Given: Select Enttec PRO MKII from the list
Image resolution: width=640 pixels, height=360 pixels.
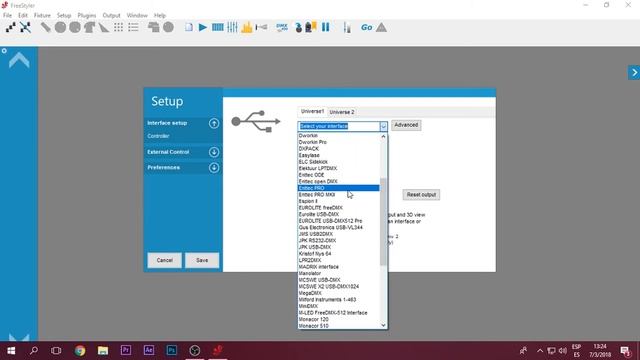Looking at the screenshot, I should click(x=339, y=195).
